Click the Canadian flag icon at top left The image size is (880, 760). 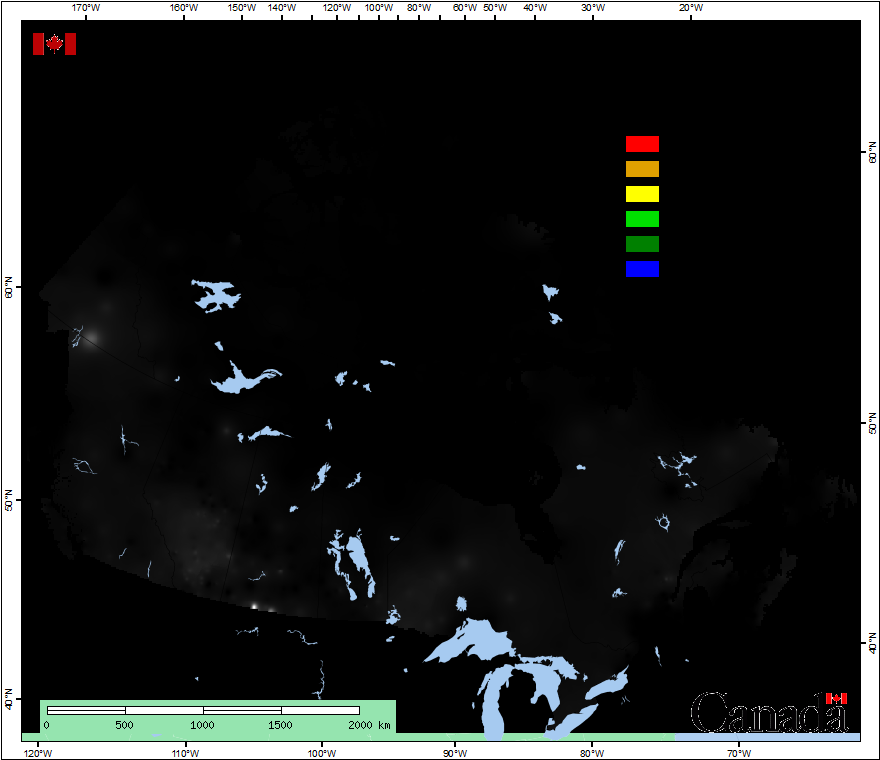tap(54, 44)
